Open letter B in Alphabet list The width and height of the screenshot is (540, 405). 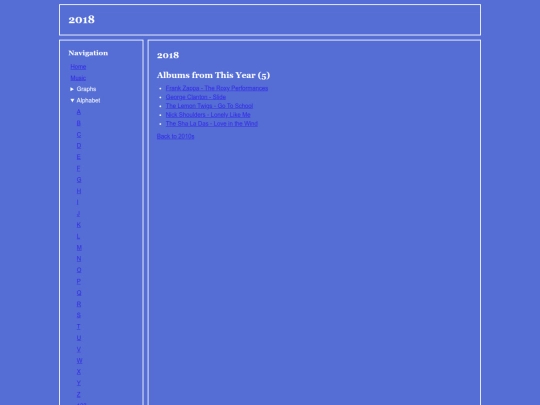[x=79, y=123]
